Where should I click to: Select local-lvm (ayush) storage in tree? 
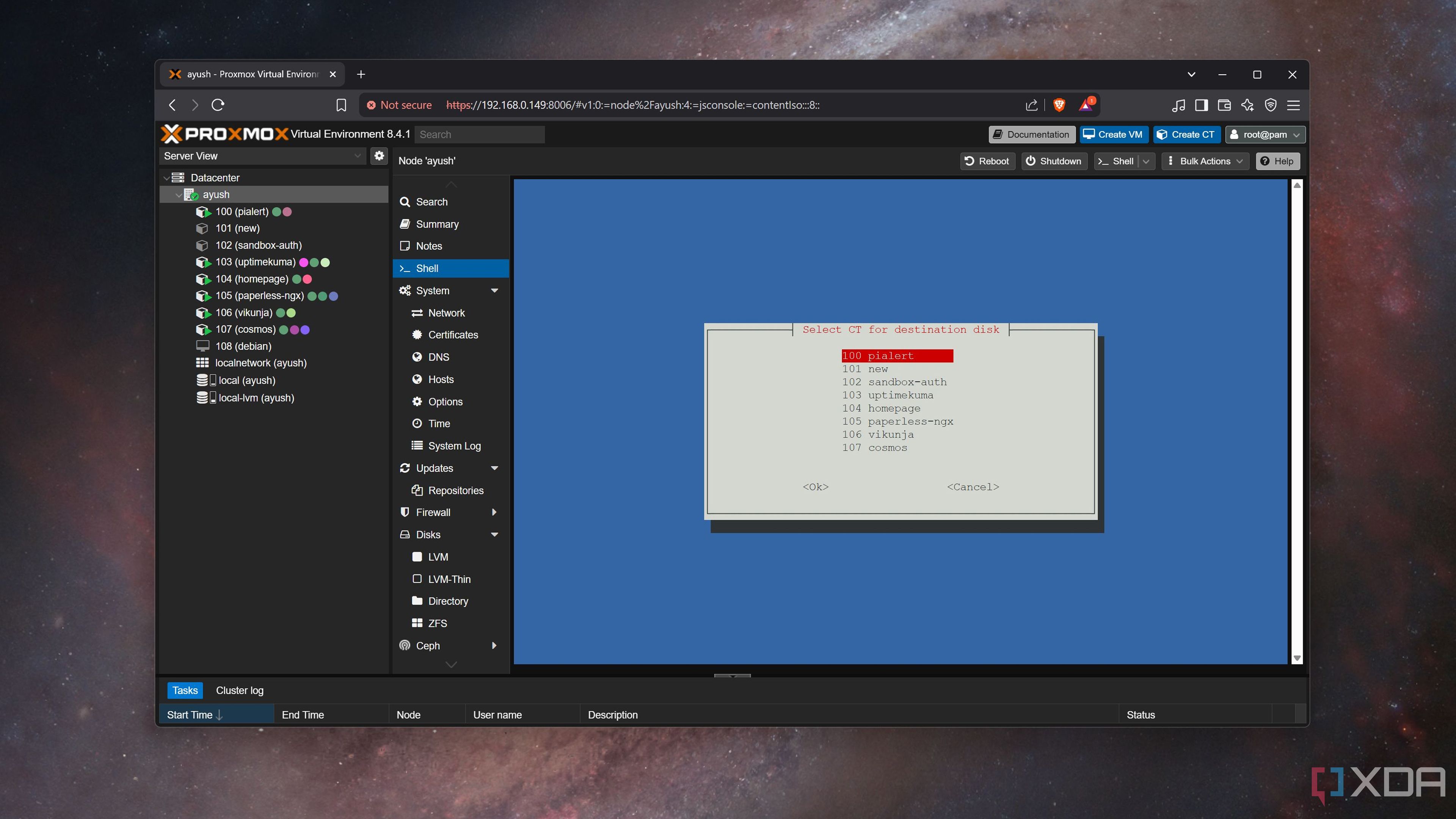pos(274,398)
